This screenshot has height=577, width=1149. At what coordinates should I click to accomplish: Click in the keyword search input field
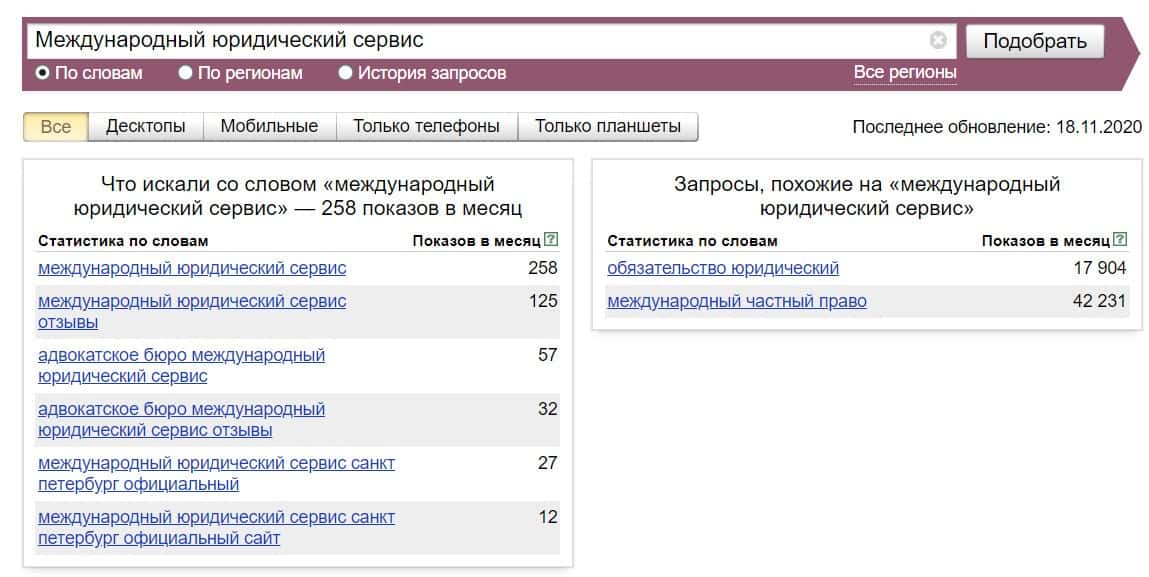tap(480, 41)
